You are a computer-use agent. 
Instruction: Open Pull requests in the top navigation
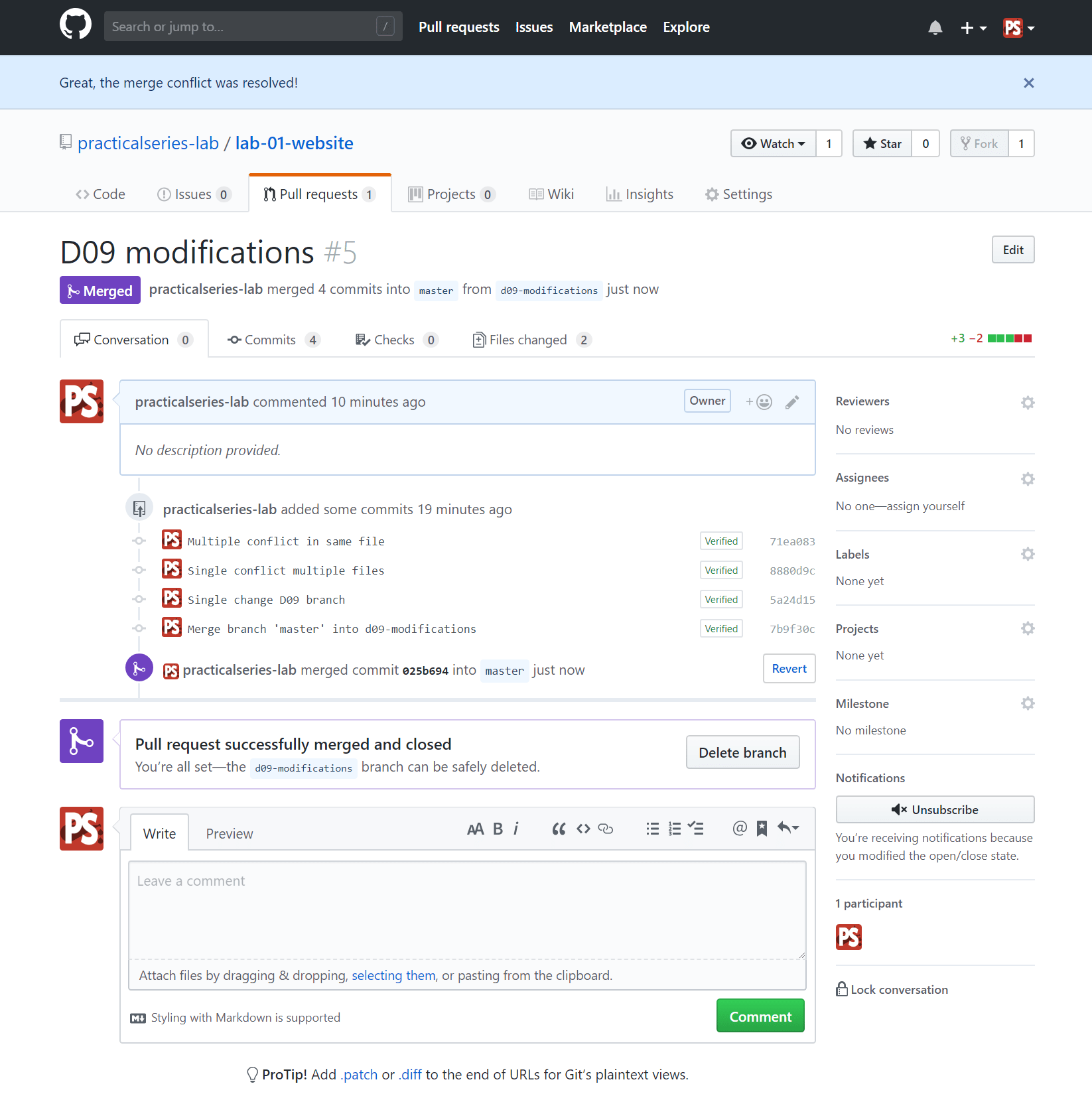459,27
